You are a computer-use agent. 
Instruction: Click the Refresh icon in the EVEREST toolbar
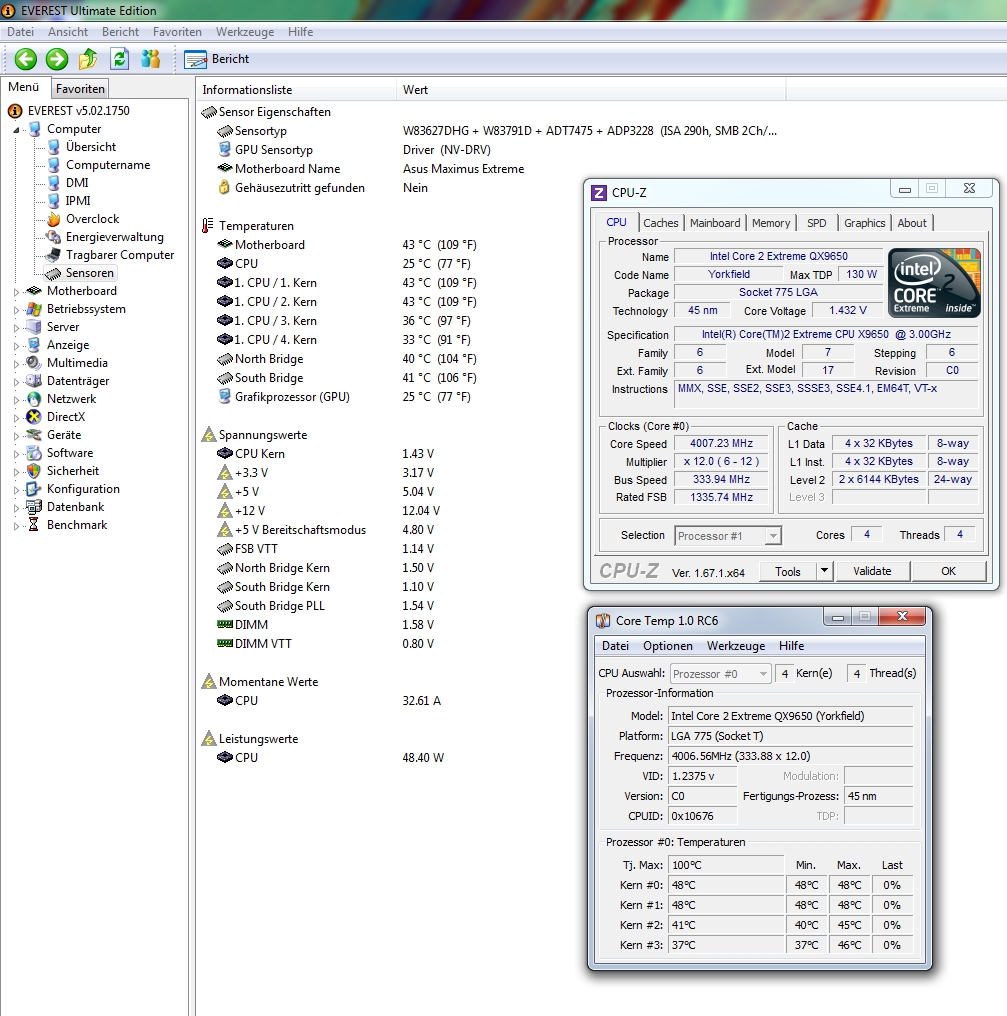pos(119,59)
